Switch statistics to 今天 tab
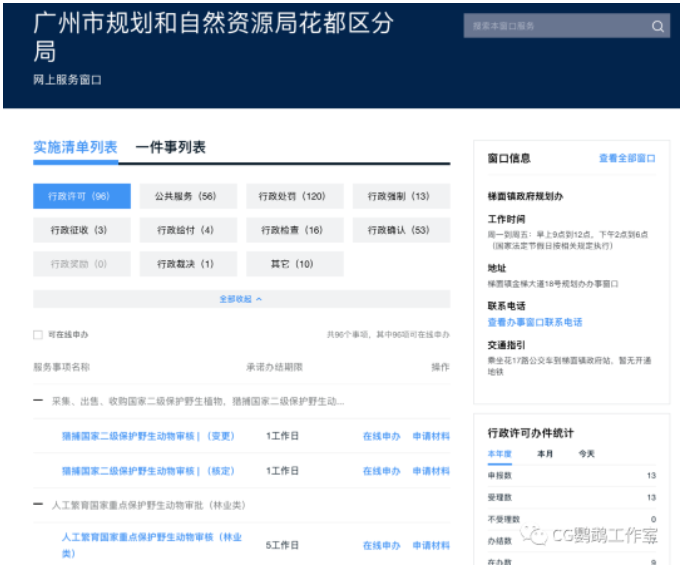Viewport: 681px width, 582px height. tap(586, 454)
